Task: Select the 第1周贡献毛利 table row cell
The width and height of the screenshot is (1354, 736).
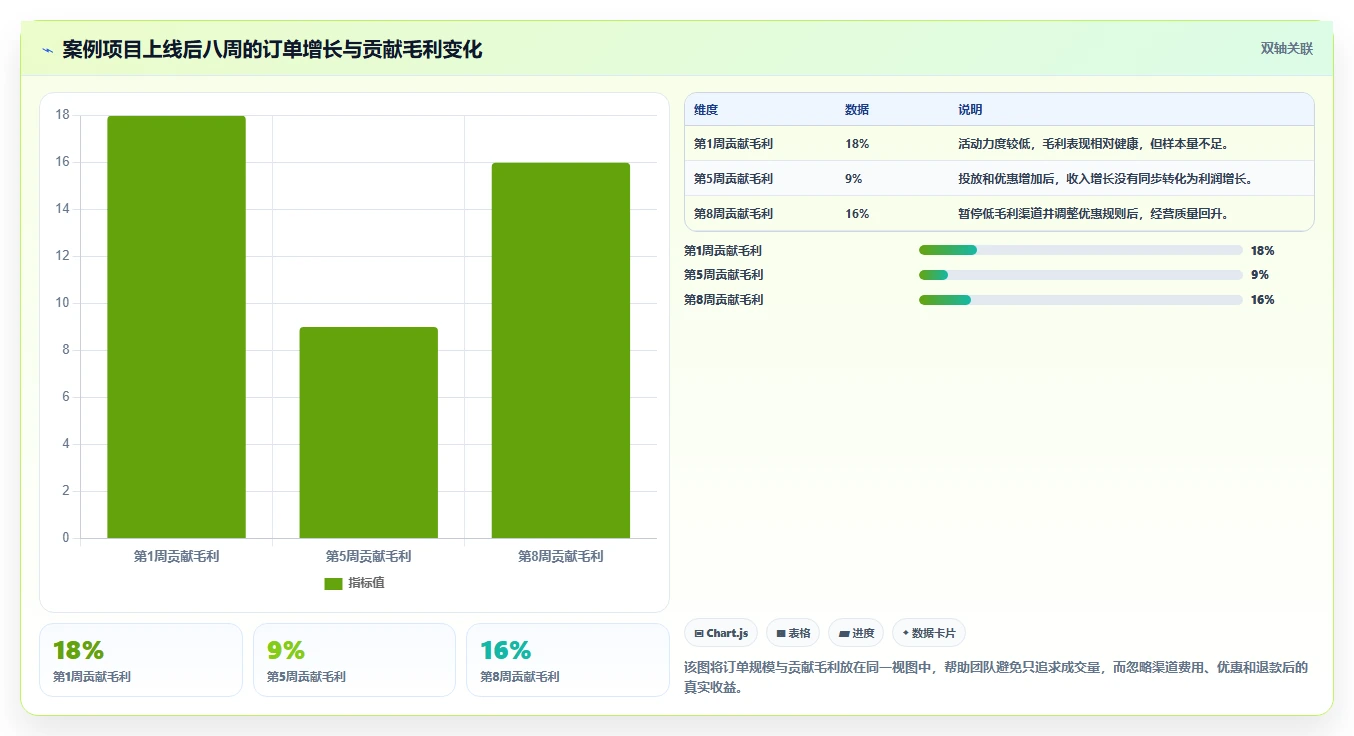Action: click(x=733, y=144)
